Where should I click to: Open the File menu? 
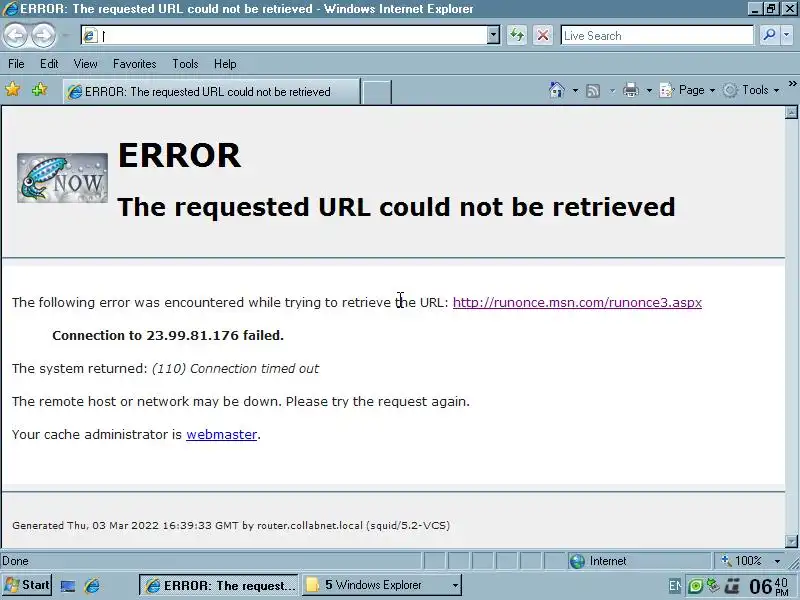point(16,64)
